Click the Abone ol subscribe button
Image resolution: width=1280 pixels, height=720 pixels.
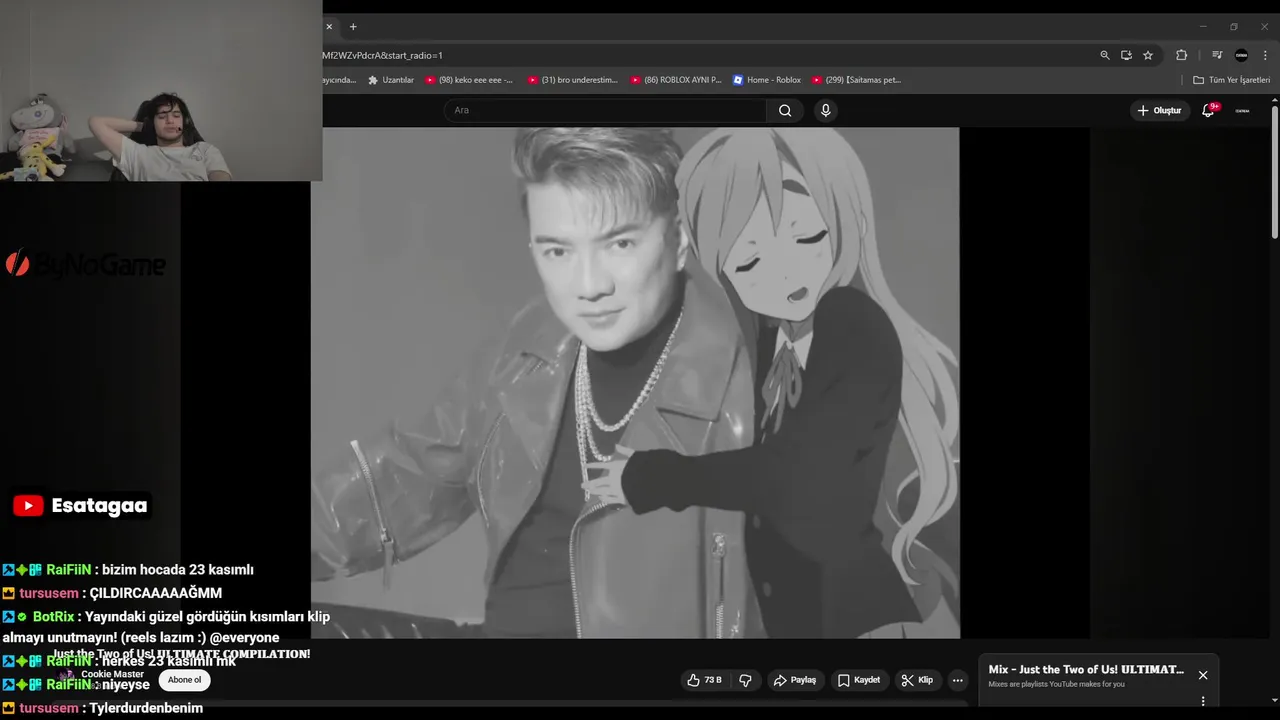coord(184,680)
